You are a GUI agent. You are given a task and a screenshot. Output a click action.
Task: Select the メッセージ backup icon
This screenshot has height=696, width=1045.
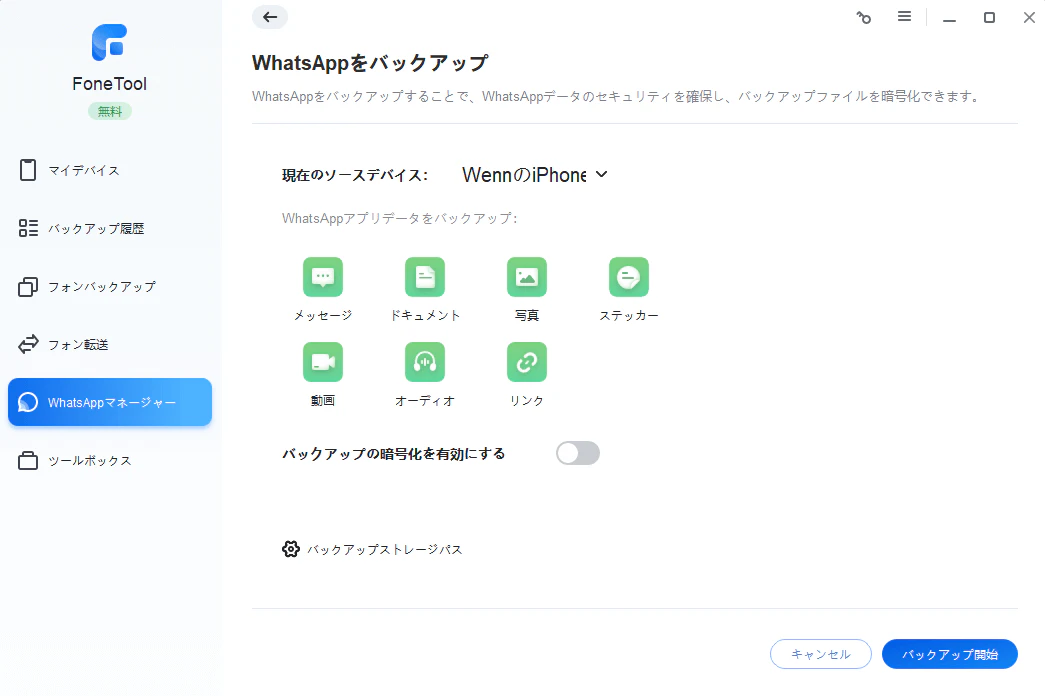coord(323,277)
